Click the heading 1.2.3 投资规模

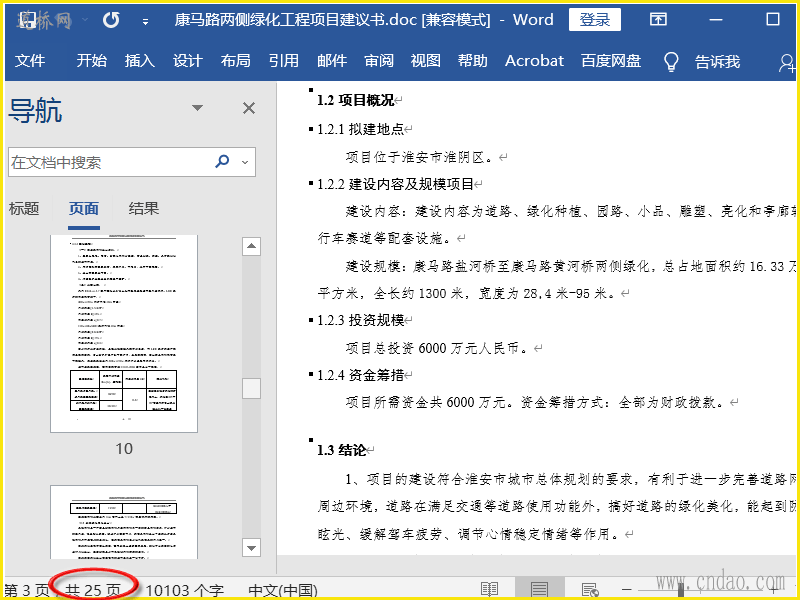coord(360,320)
